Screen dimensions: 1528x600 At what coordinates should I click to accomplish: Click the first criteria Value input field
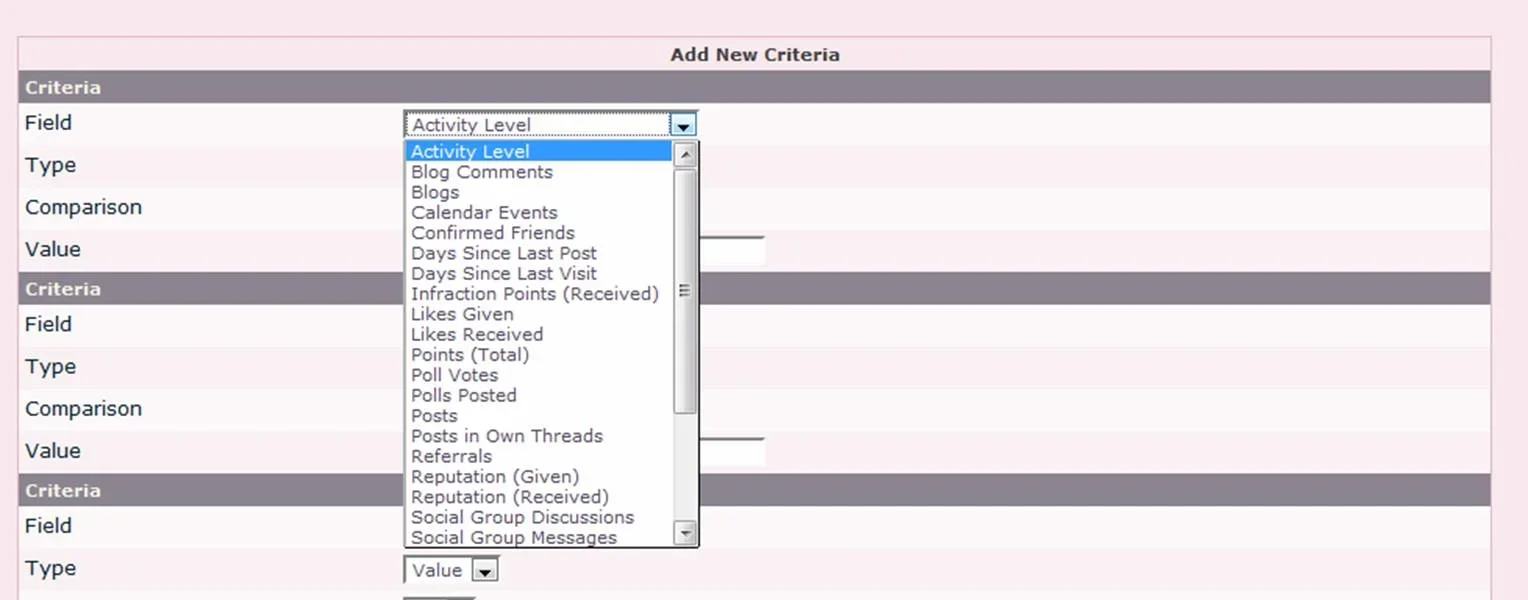(732, 250)
